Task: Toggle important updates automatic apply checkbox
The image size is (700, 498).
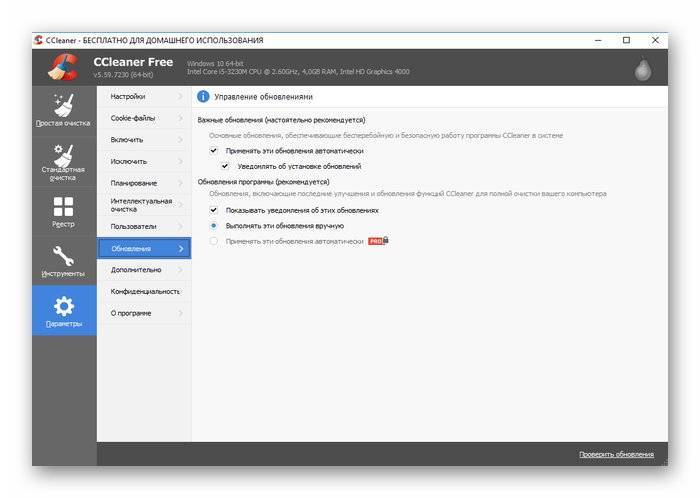Action: (213, 151)
